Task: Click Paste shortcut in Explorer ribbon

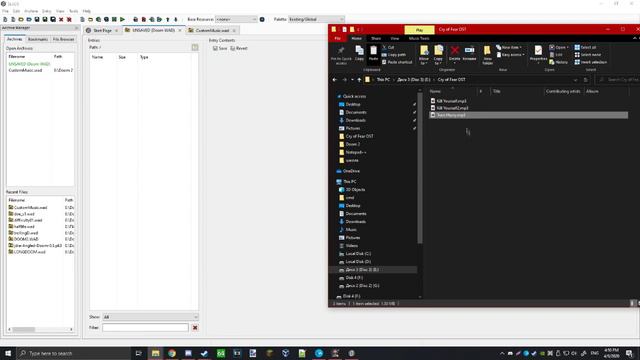Action: pyautogui.click(x=397, y=62)
